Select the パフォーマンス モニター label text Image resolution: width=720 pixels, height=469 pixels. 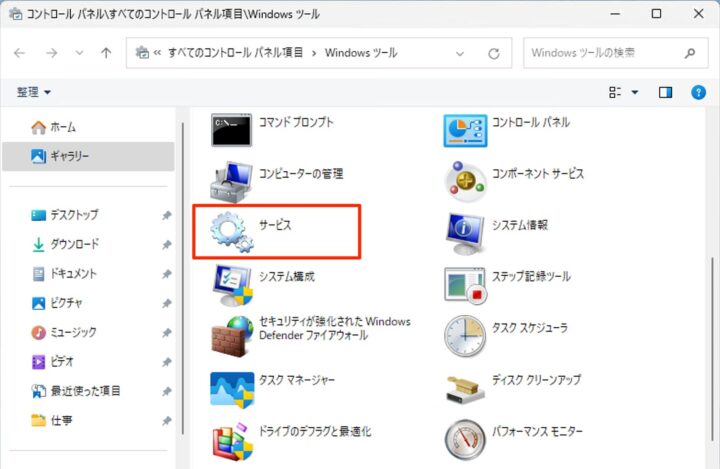(537, 431)
